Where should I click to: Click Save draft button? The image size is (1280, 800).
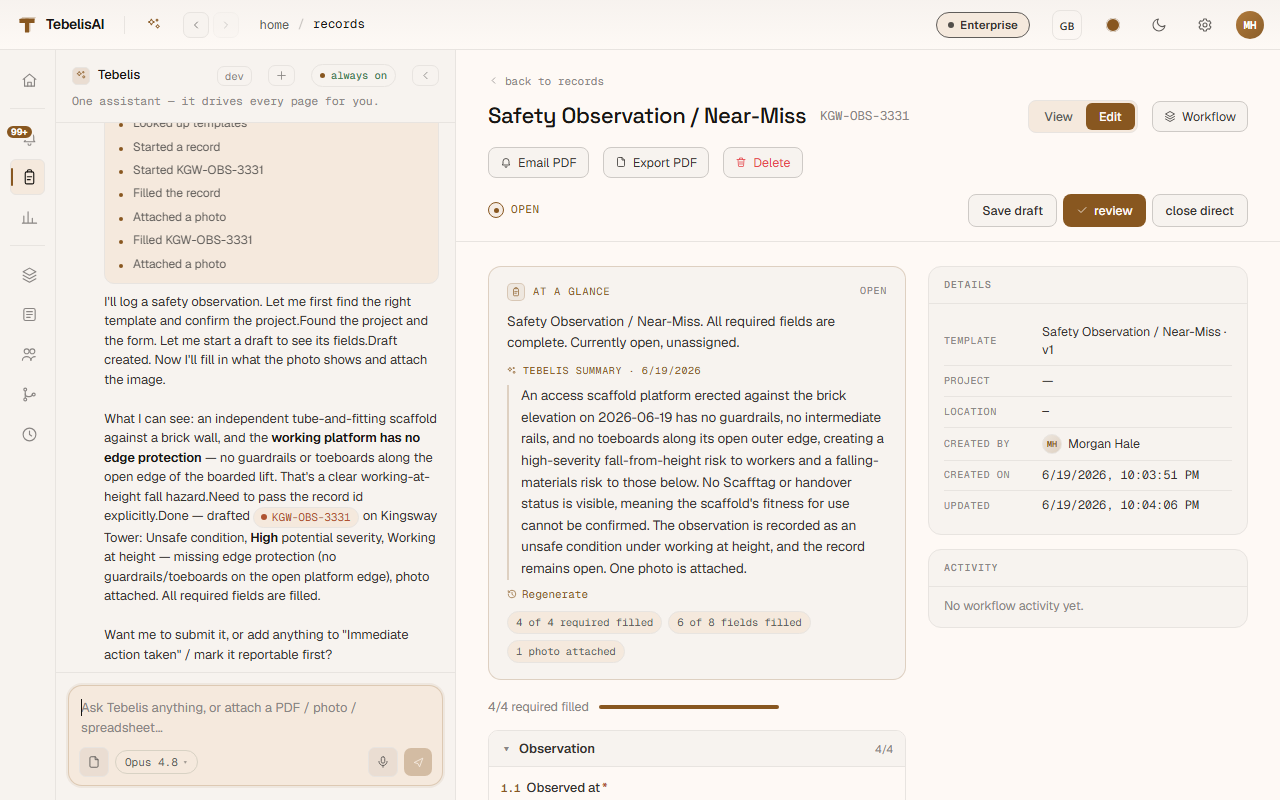[x=1012, y=211]
